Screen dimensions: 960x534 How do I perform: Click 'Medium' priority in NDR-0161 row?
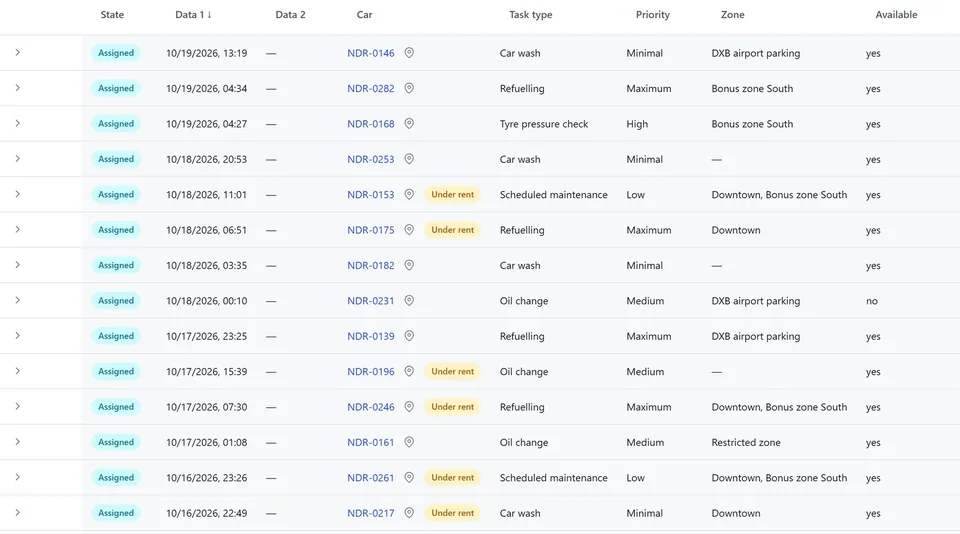(x=645, y=442)
